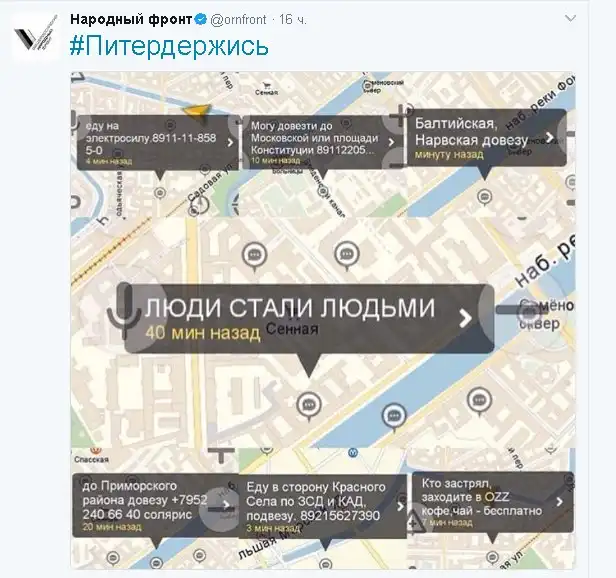Open the #Питердержись hashtag
616x578 pixels.
(169, 47)
